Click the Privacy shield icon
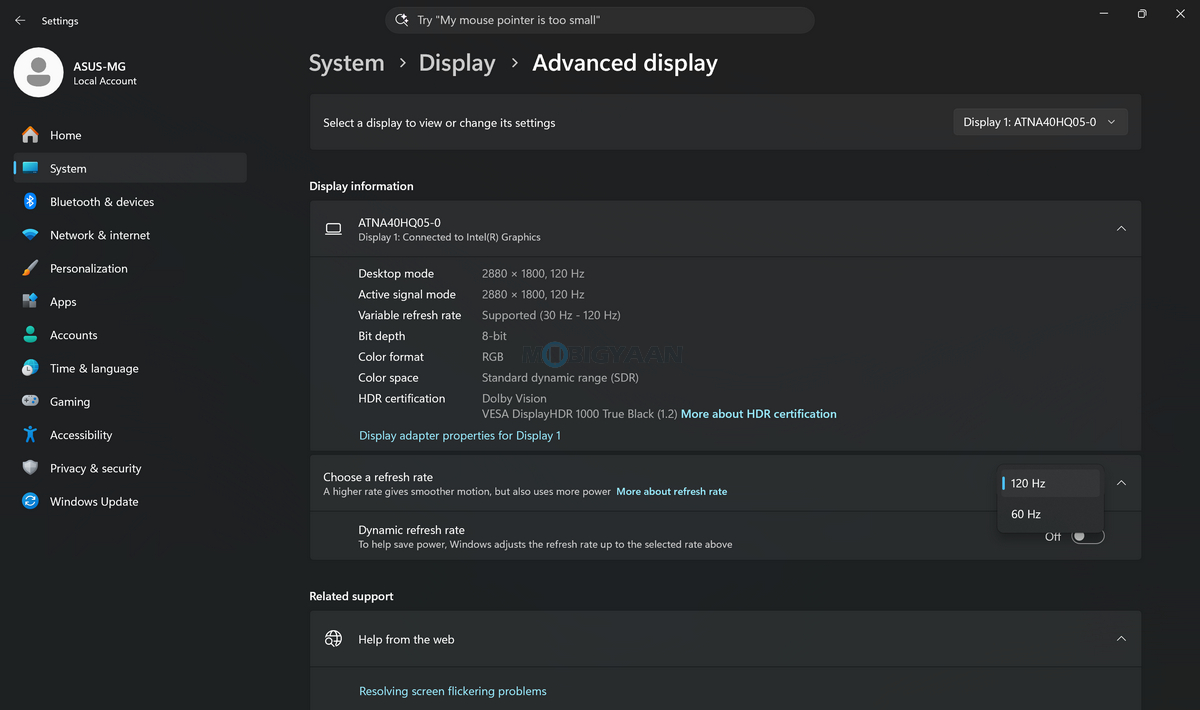This screenshot has width=1200, height=710. 30,468
